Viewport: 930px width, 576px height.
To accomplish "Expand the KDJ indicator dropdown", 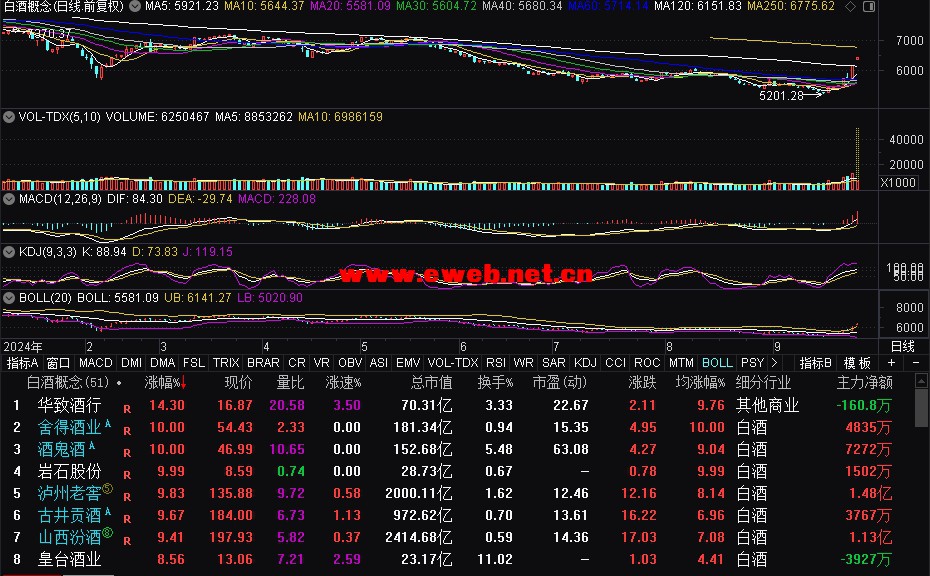I will [9, 252].
